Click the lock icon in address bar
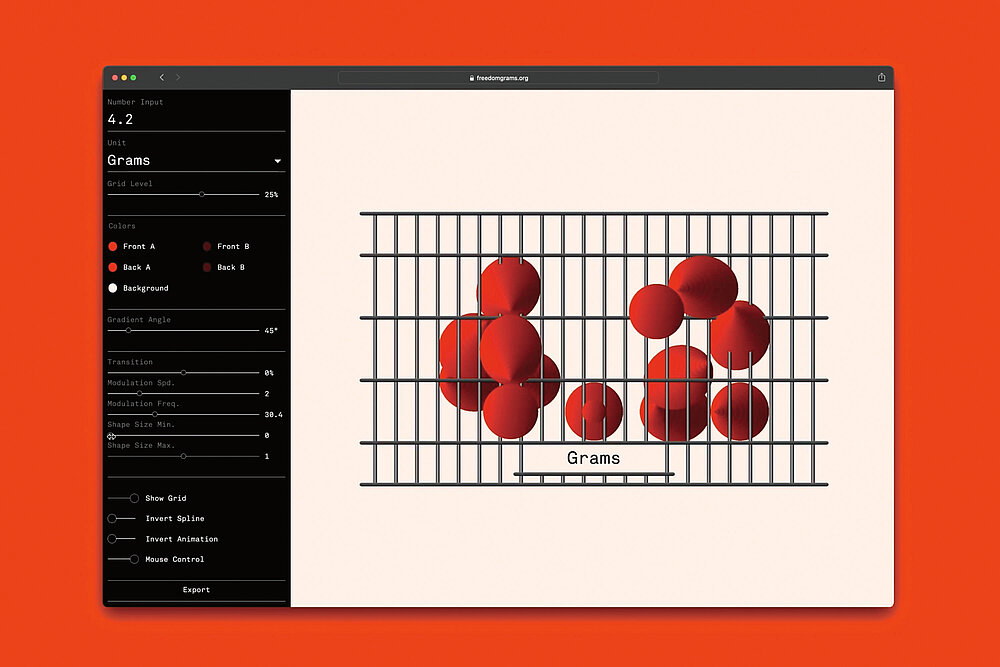The height and width of the screenshot is (667, 1000). coord(471,78)
